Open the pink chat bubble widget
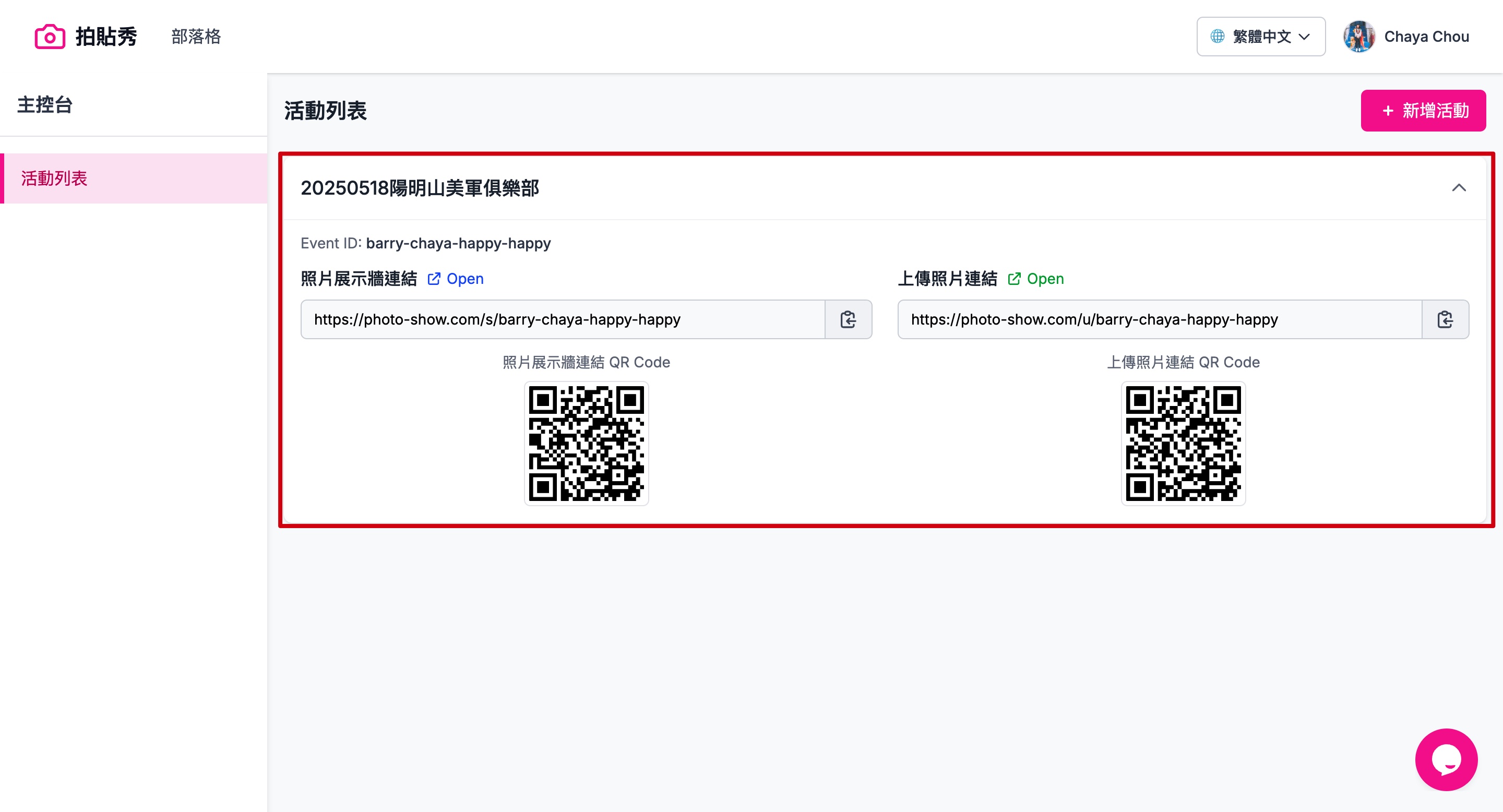Image resolution: width=1503 pixels, height=812 pixels. (1446, 759)
